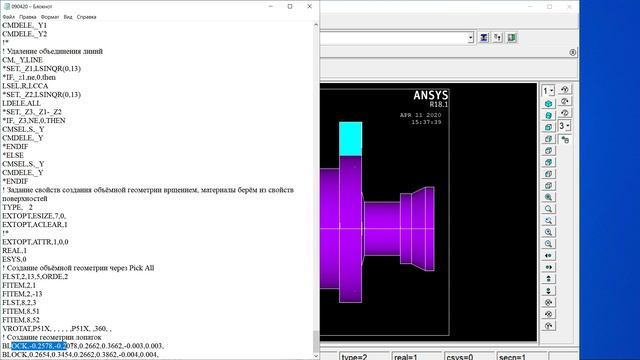Click Notepad scrollbar up arrow
The width and height of the screenshot is (640, 360).
click(x=316, y=25)
